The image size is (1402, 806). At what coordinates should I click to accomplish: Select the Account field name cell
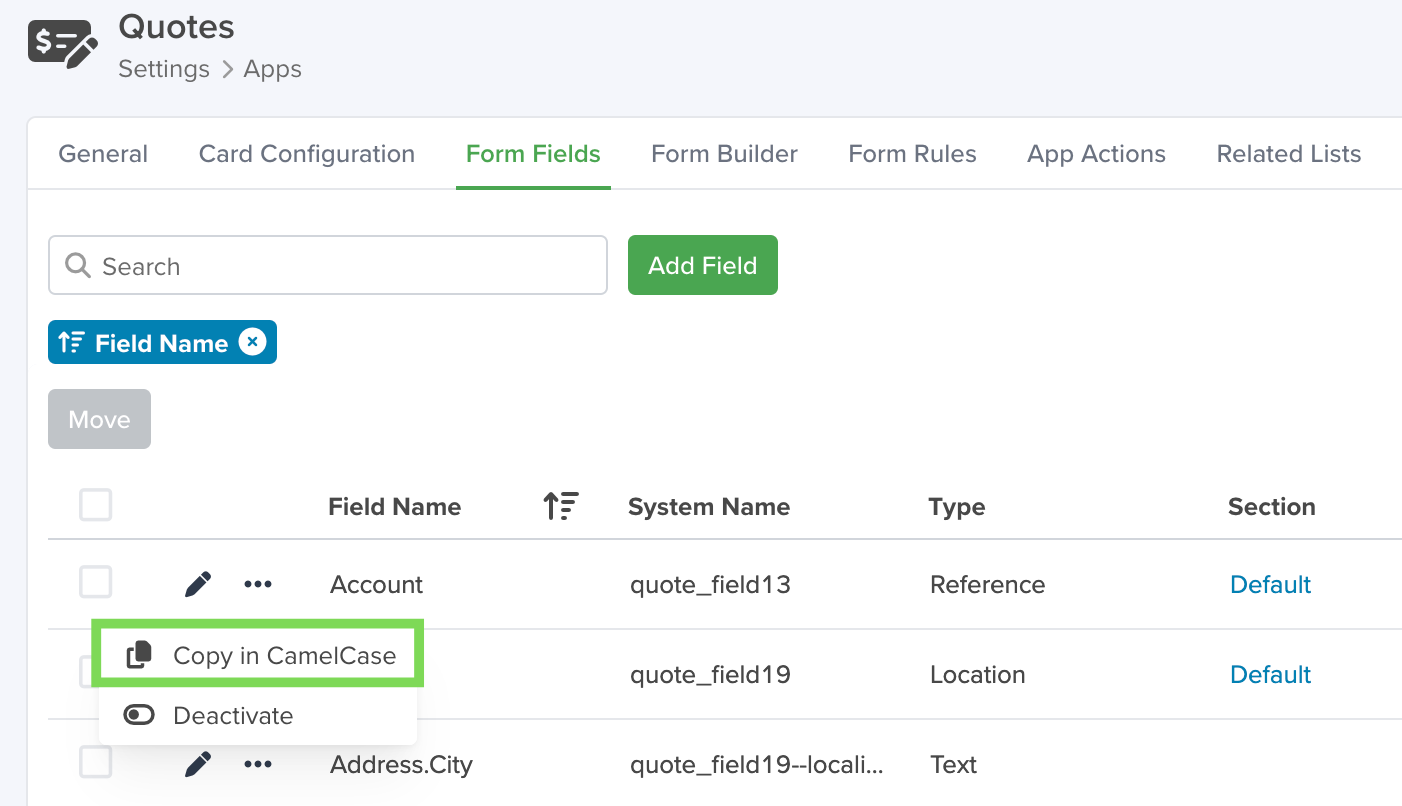pos(377,584)
